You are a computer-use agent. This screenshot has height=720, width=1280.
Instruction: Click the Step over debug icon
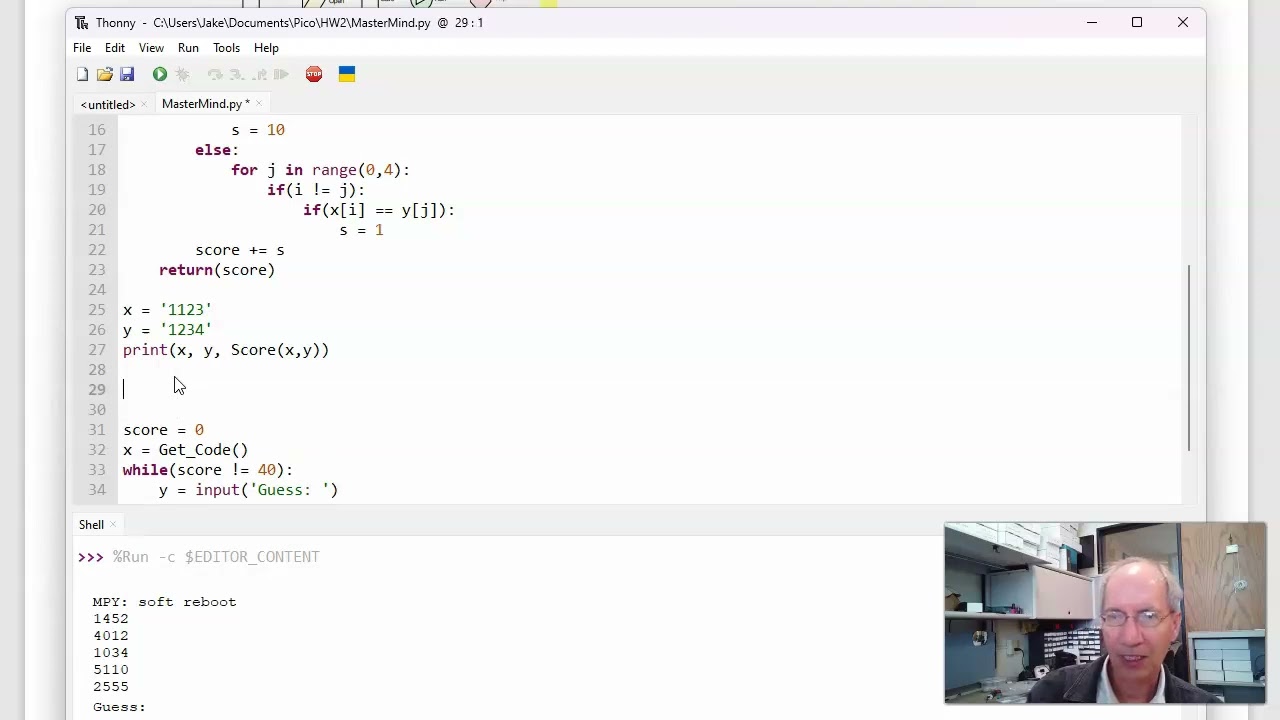point(215,75)
